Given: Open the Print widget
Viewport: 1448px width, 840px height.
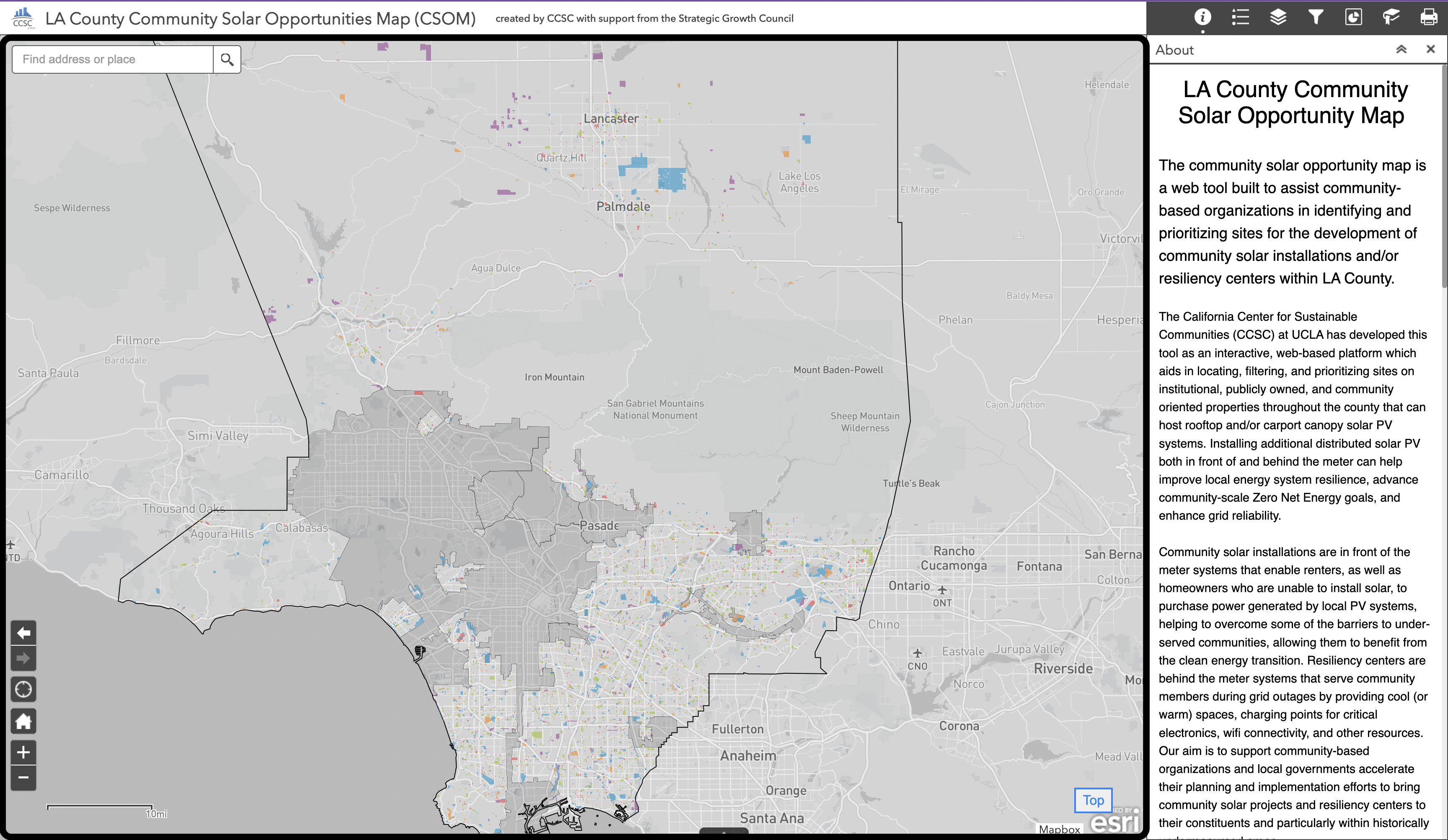Looking at the screenshot, I should (1428, 17).
